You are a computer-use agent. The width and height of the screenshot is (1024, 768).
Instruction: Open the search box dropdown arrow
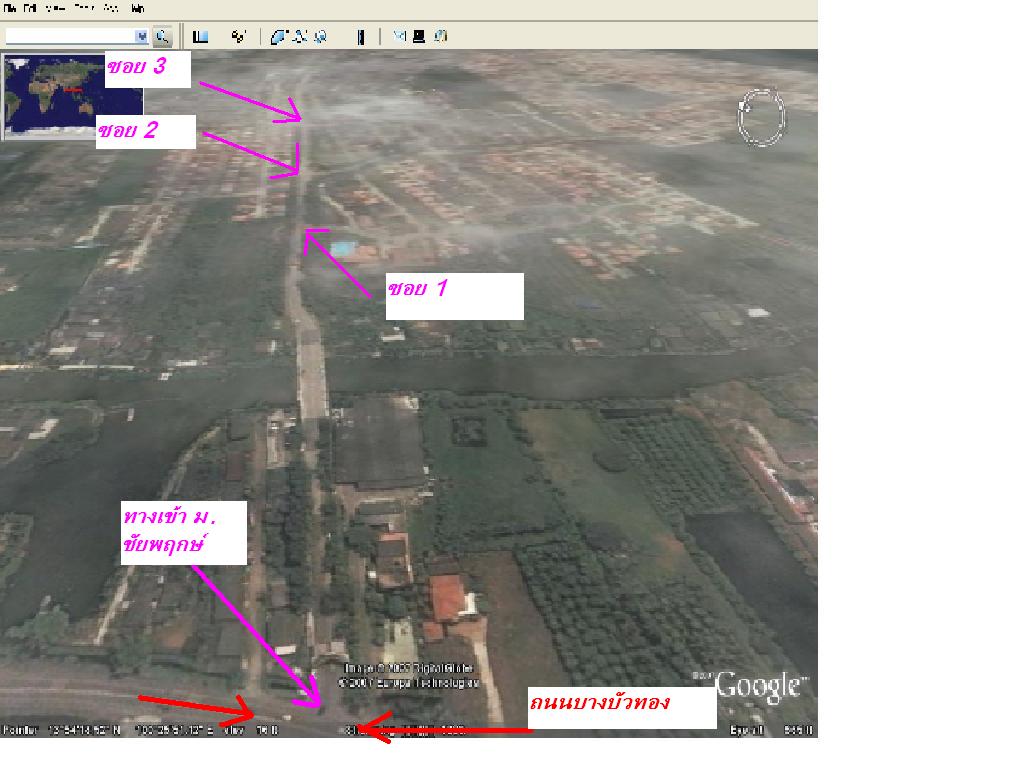142,37
